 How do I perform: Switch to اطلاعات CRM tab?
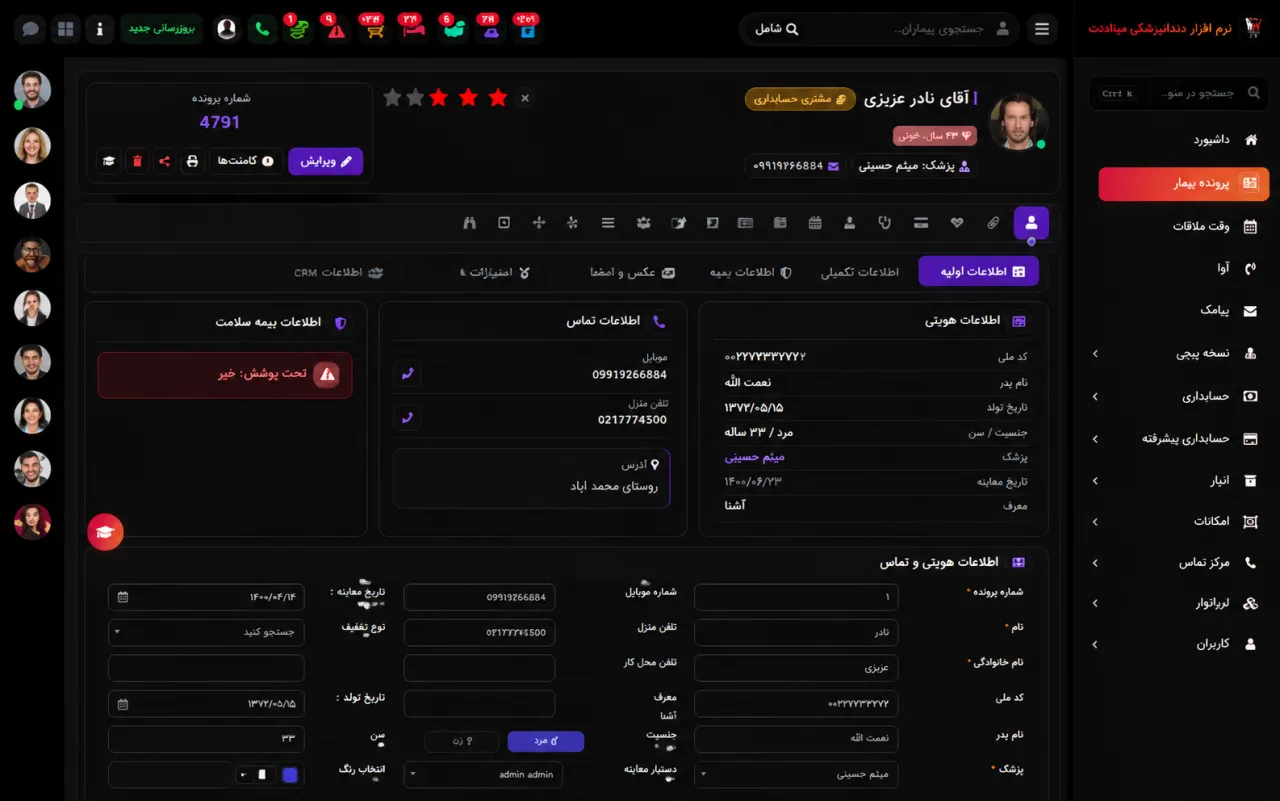(339, 272)
